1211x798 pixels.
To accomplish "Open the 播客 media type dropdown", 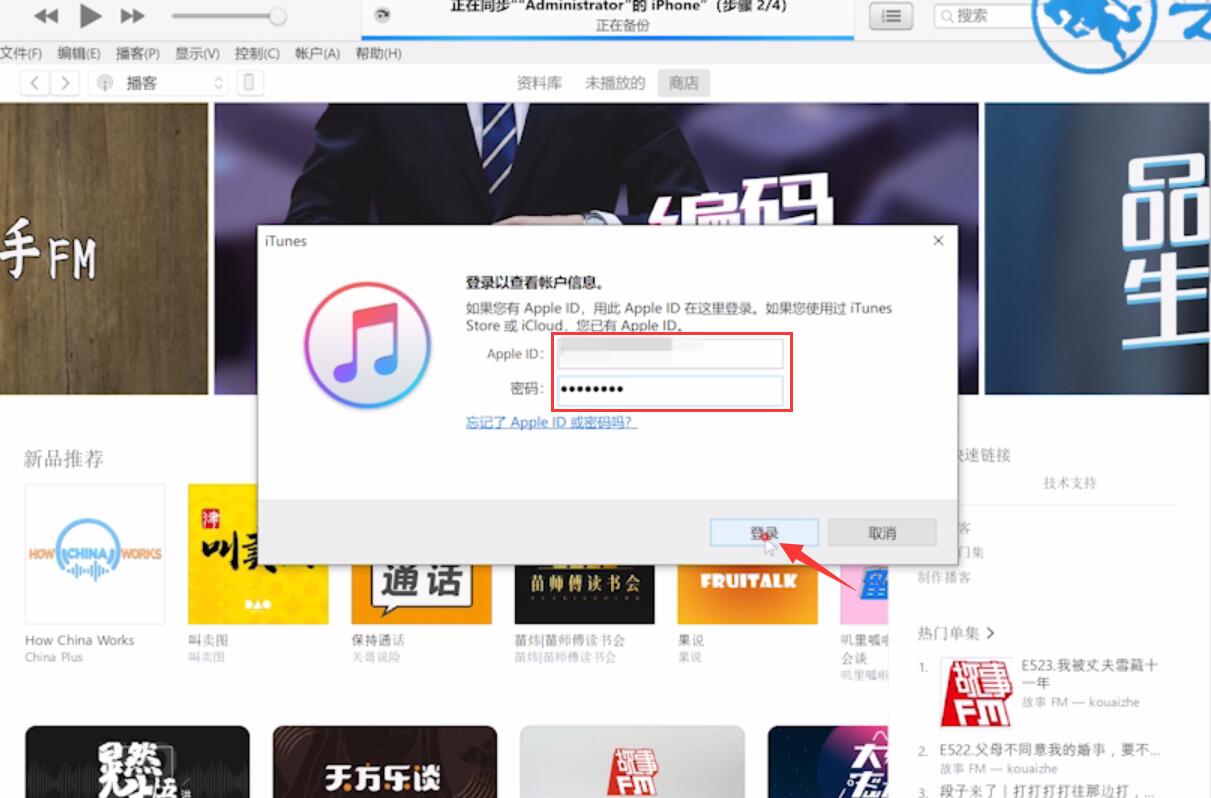I will point(159,83).
